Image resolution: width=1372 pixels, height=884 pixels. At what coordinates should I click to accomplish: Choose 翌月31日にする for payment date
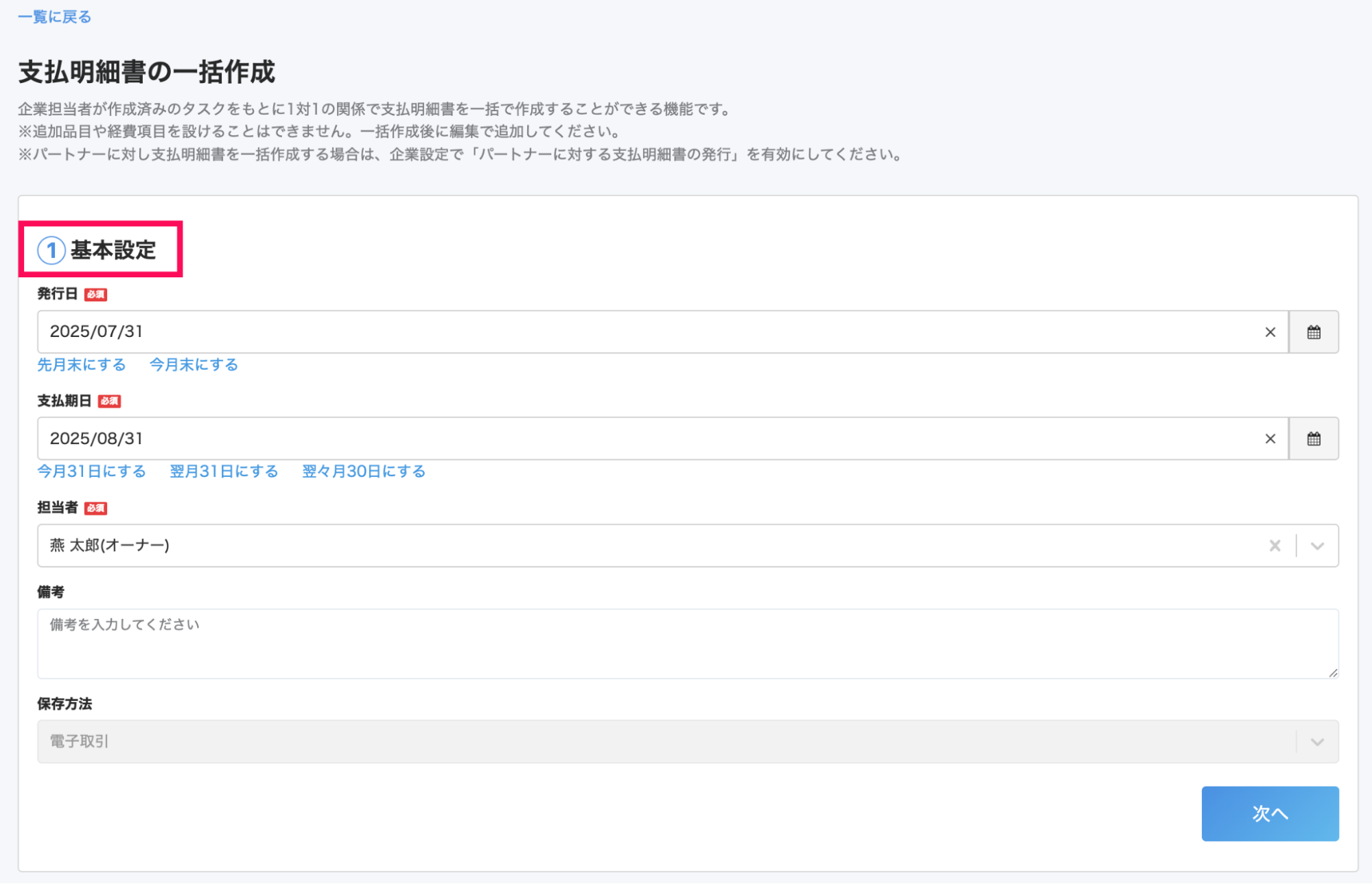click(224, 472)
